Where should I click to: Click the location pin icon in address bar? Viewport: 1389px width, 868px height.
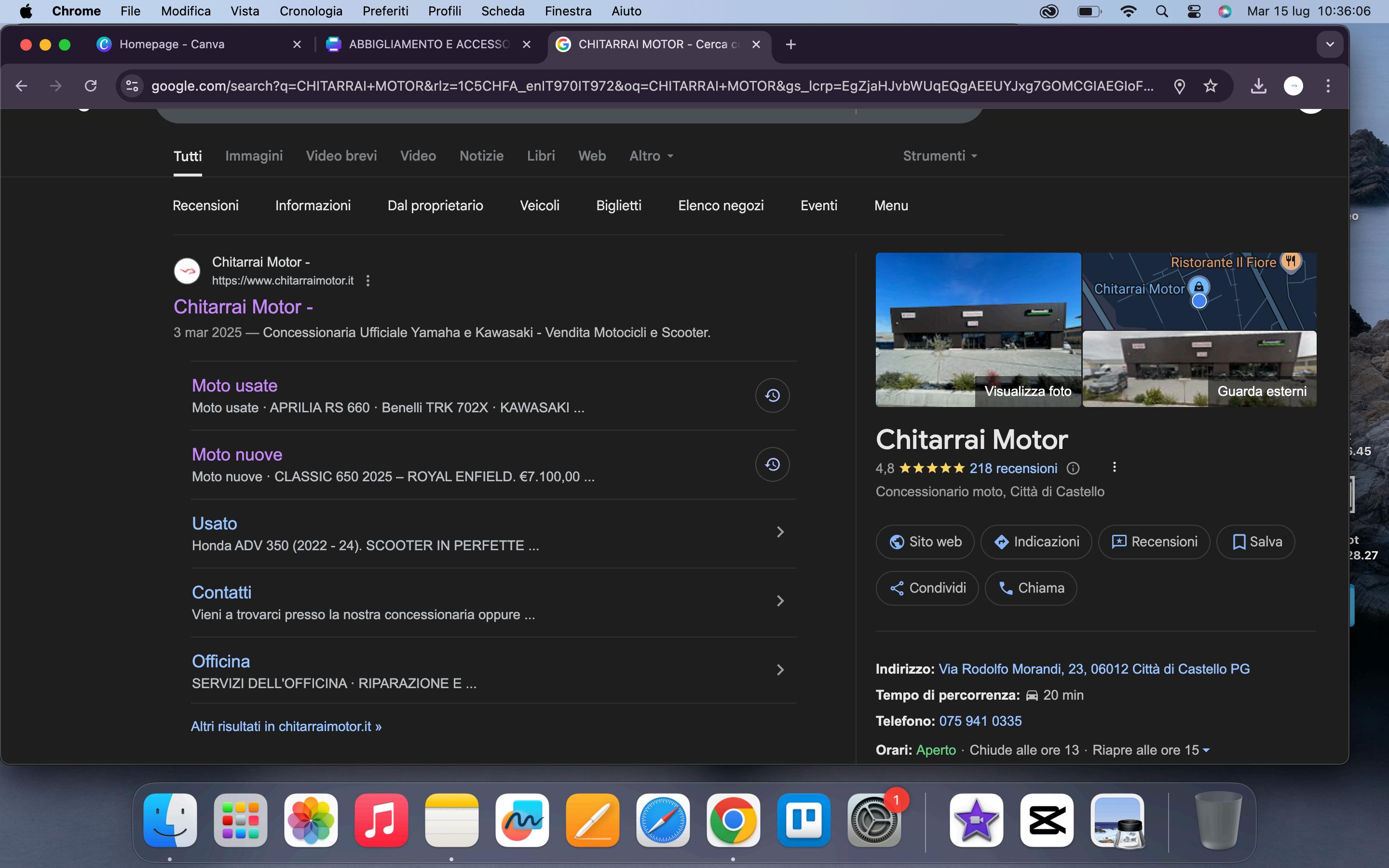tap(1180, 86)
